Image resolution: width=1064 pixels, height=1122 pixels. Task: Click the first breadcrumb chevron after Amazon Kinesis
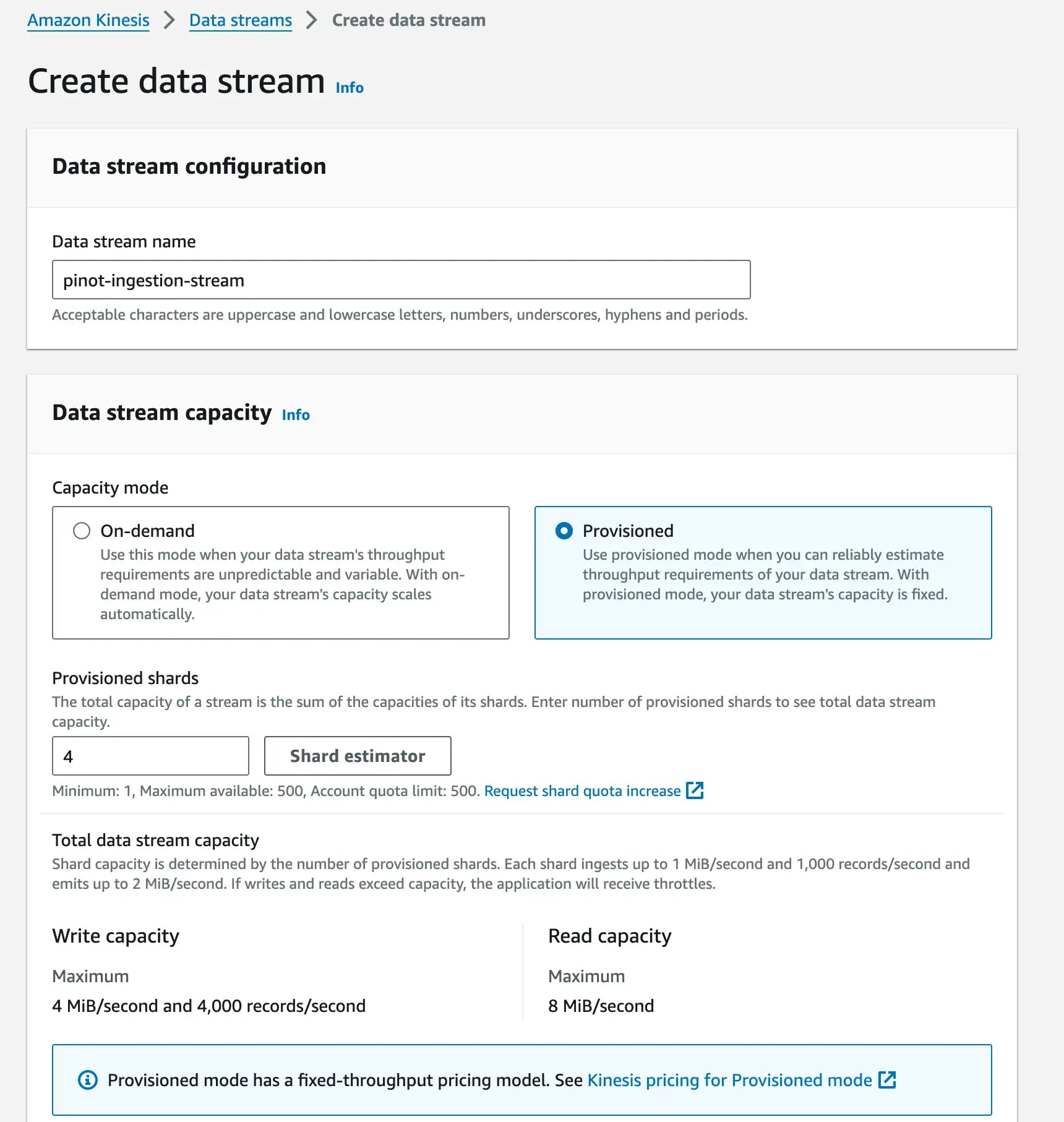[x=169, y=20]
